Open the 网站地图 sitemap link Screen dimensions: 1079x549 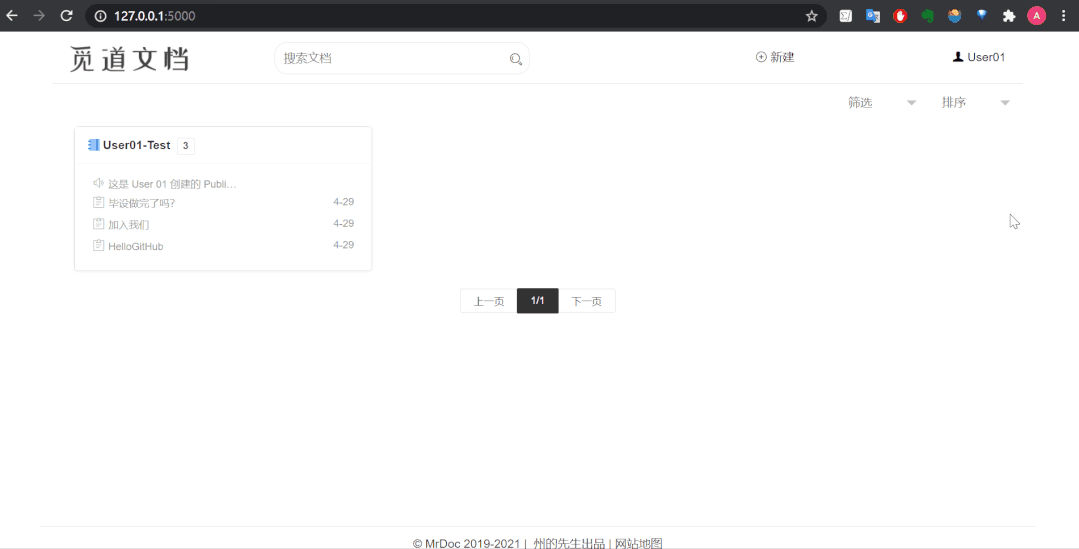639,543
